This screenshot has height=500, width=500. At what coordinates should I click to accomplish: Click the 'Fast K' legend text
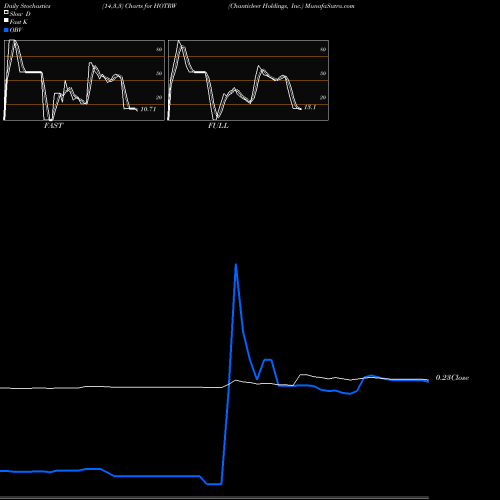click(x=19, y=22)
